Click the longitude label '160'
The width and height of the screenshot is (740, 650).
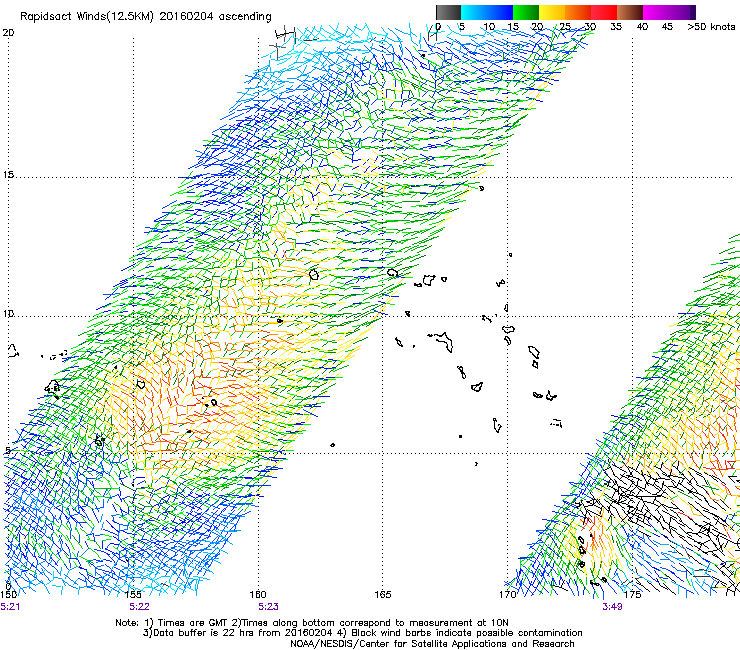tap(258, 595)
